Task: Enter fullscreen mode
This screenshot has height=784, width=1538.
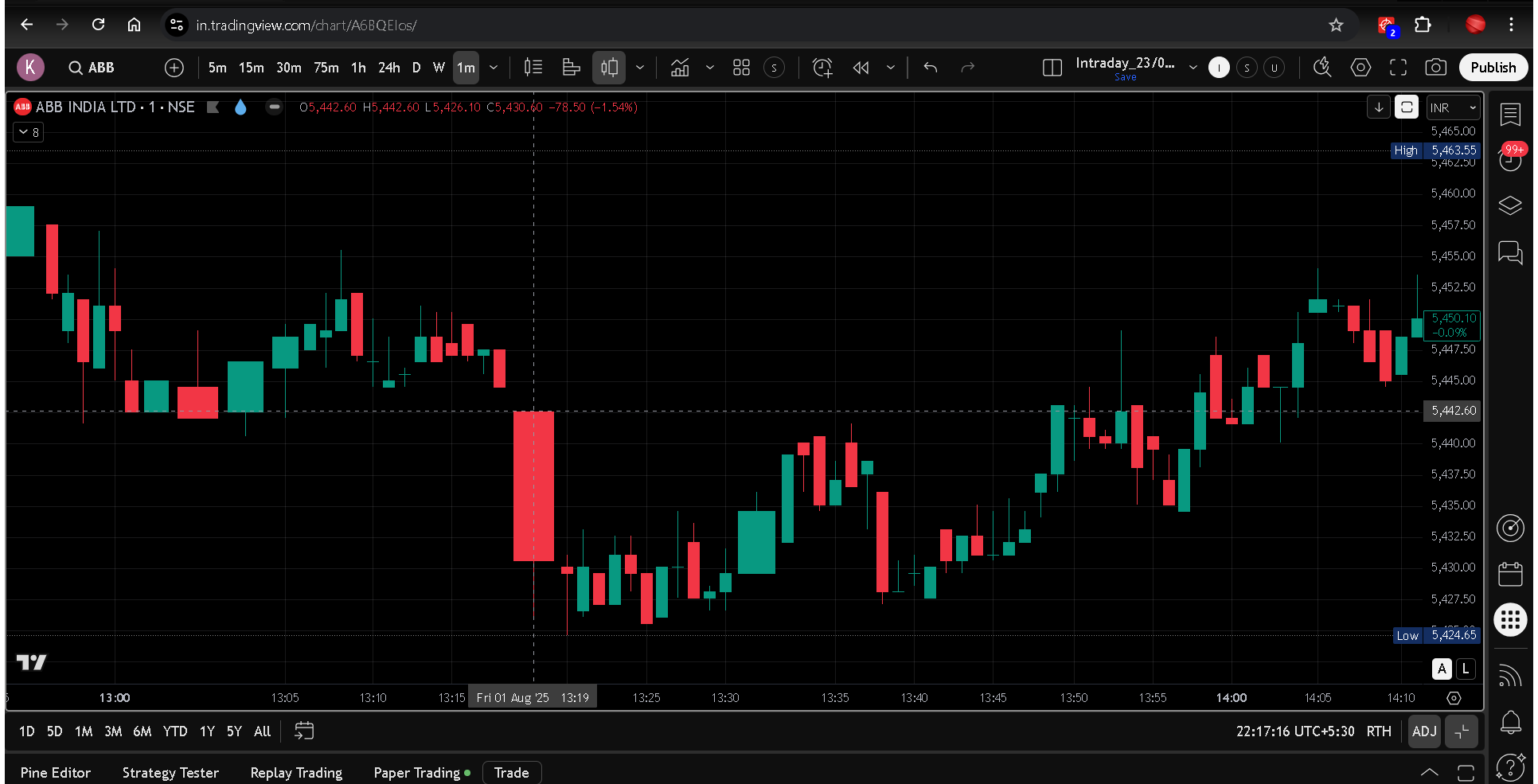Action: [1398, 68]
